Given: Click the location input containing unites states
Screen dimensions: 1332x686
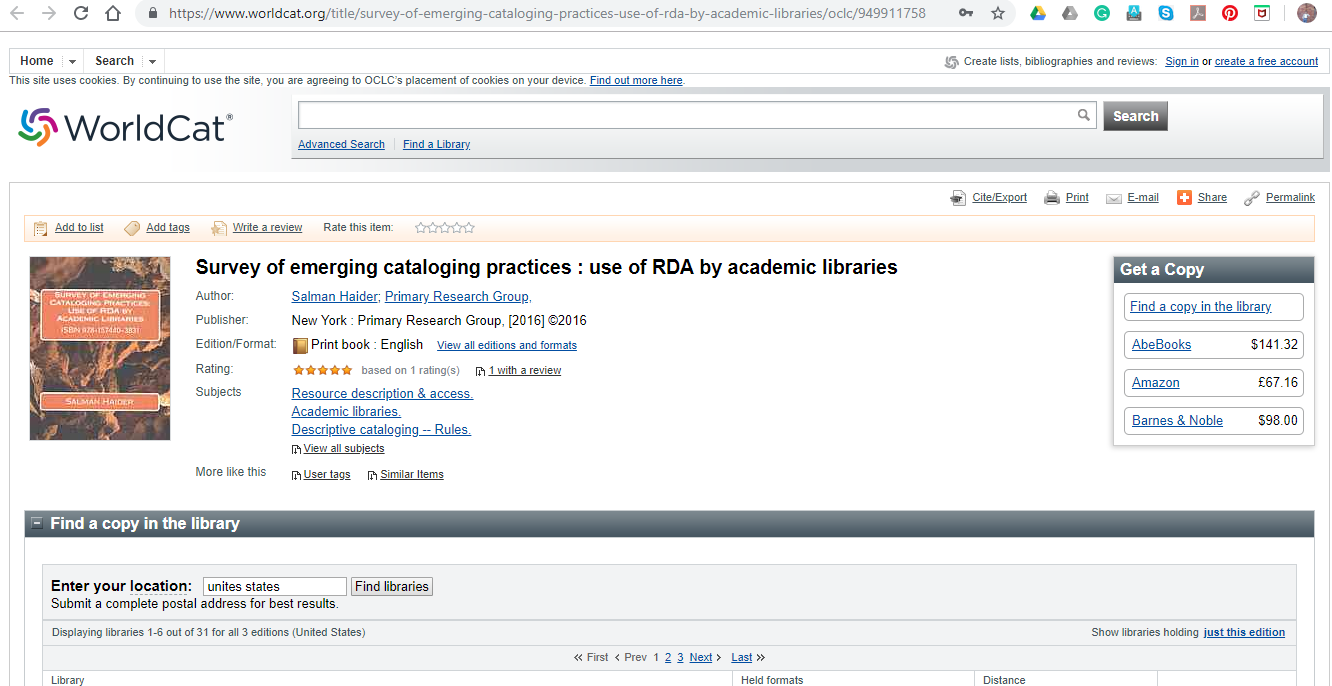Looking at the screenshot, I should [274, 586].
